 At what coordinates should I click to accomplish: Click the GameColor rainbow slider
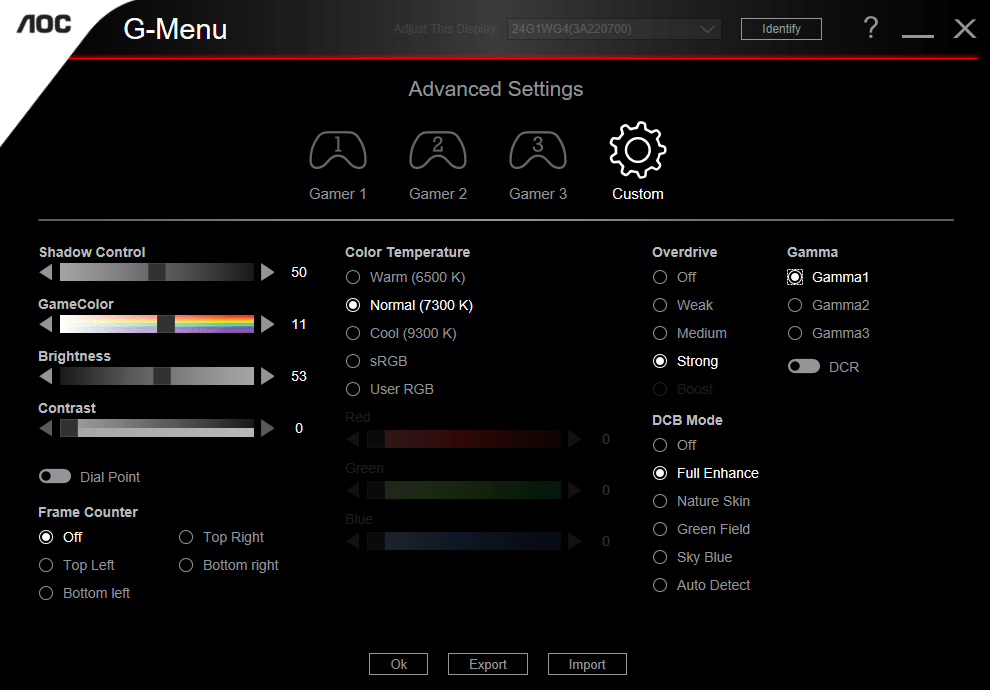click(x=157, y=324)
